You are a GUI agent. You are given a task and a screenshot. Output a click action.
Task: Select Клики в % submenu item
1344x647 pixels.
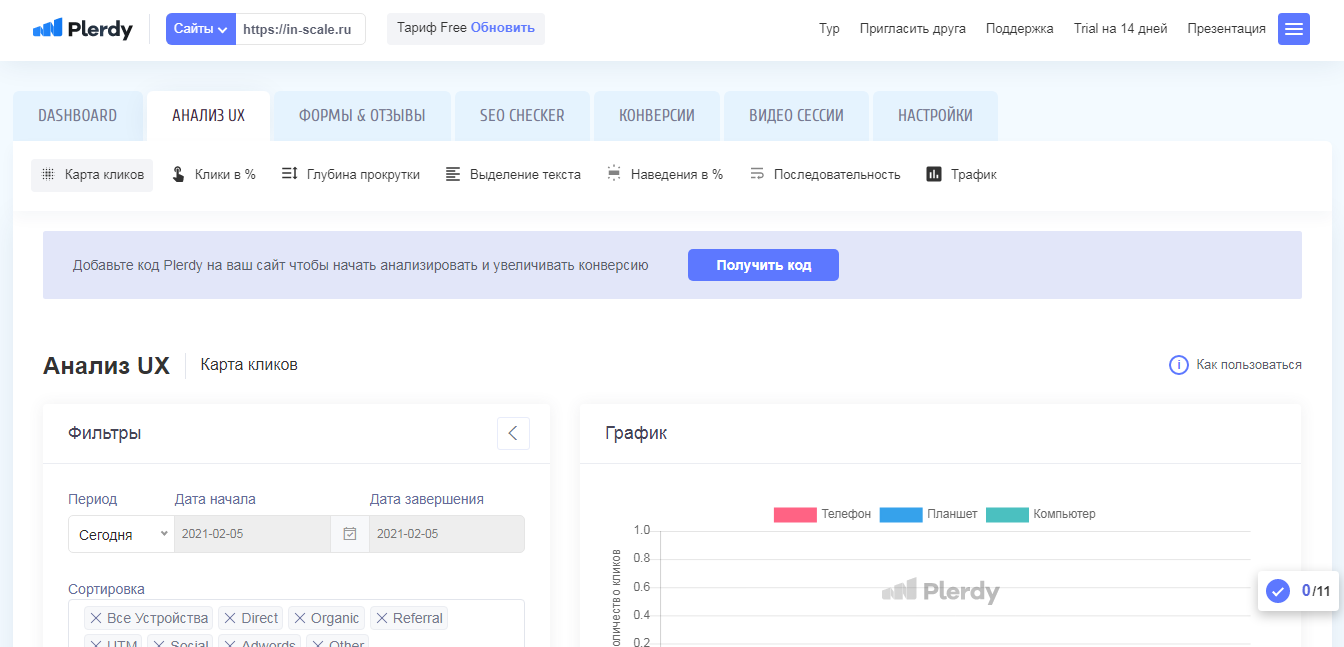(x=213, y=174)
